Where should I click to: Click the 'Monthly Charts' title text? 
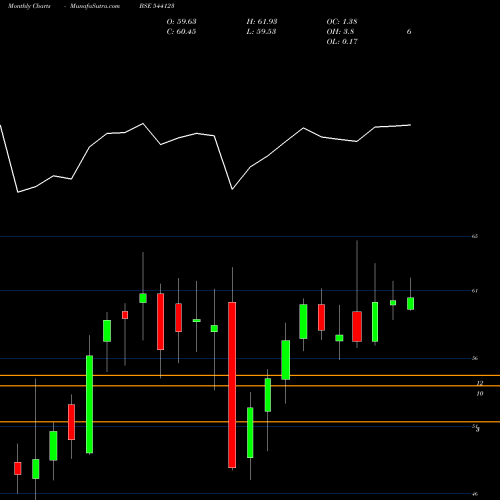pyautogui.click(x=29, y=6)
